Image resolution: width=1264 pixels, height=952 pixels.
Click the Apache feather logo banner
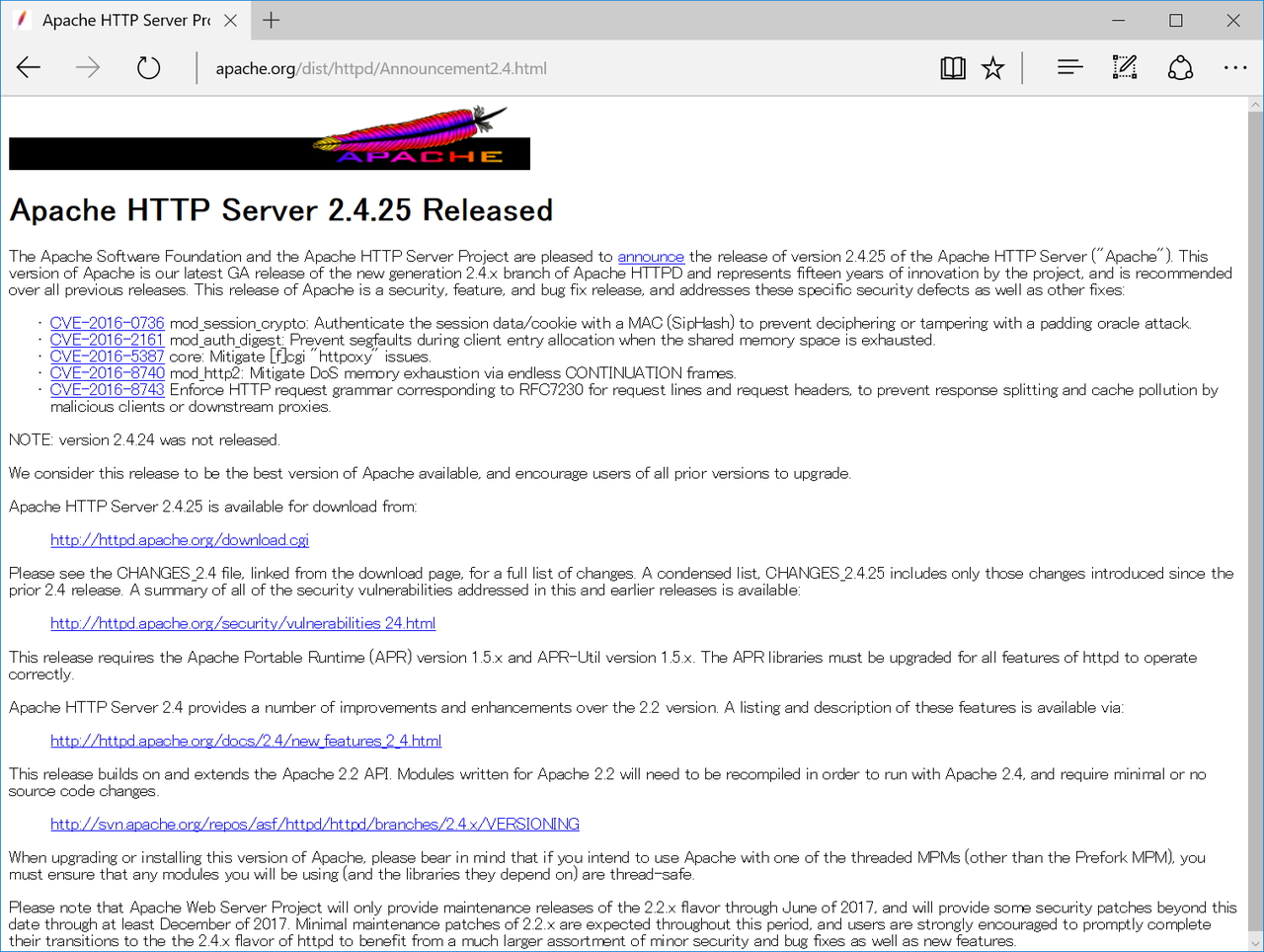[x=270, y=139]
